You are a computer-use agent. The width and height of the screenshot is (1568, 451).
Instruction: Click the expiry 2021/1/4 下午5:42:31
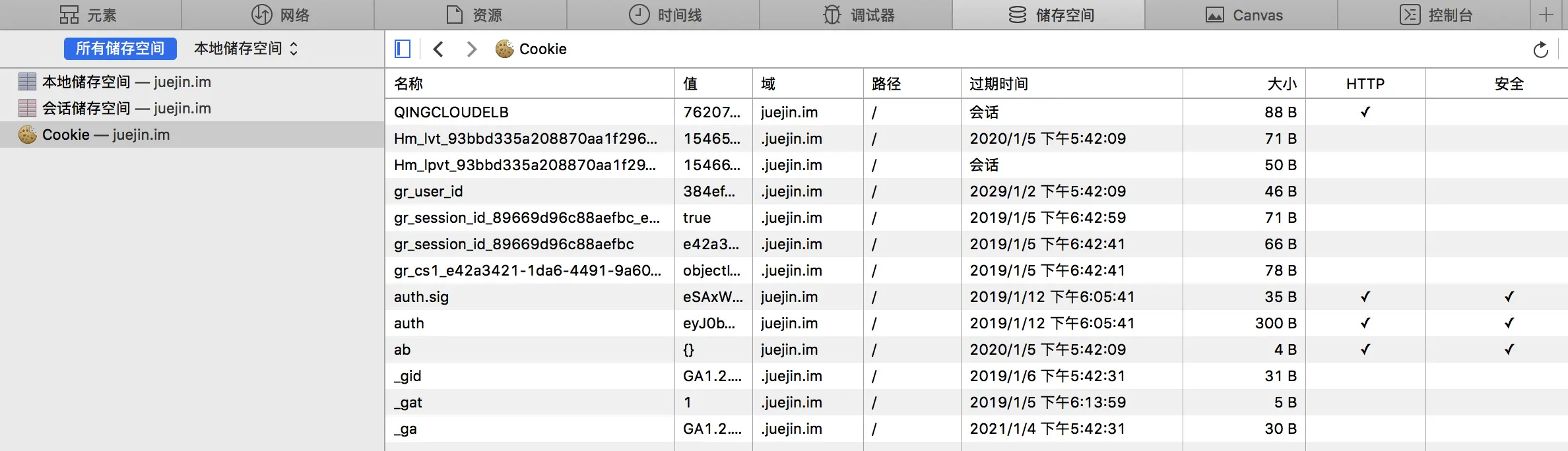click(x=1047, y=429)
